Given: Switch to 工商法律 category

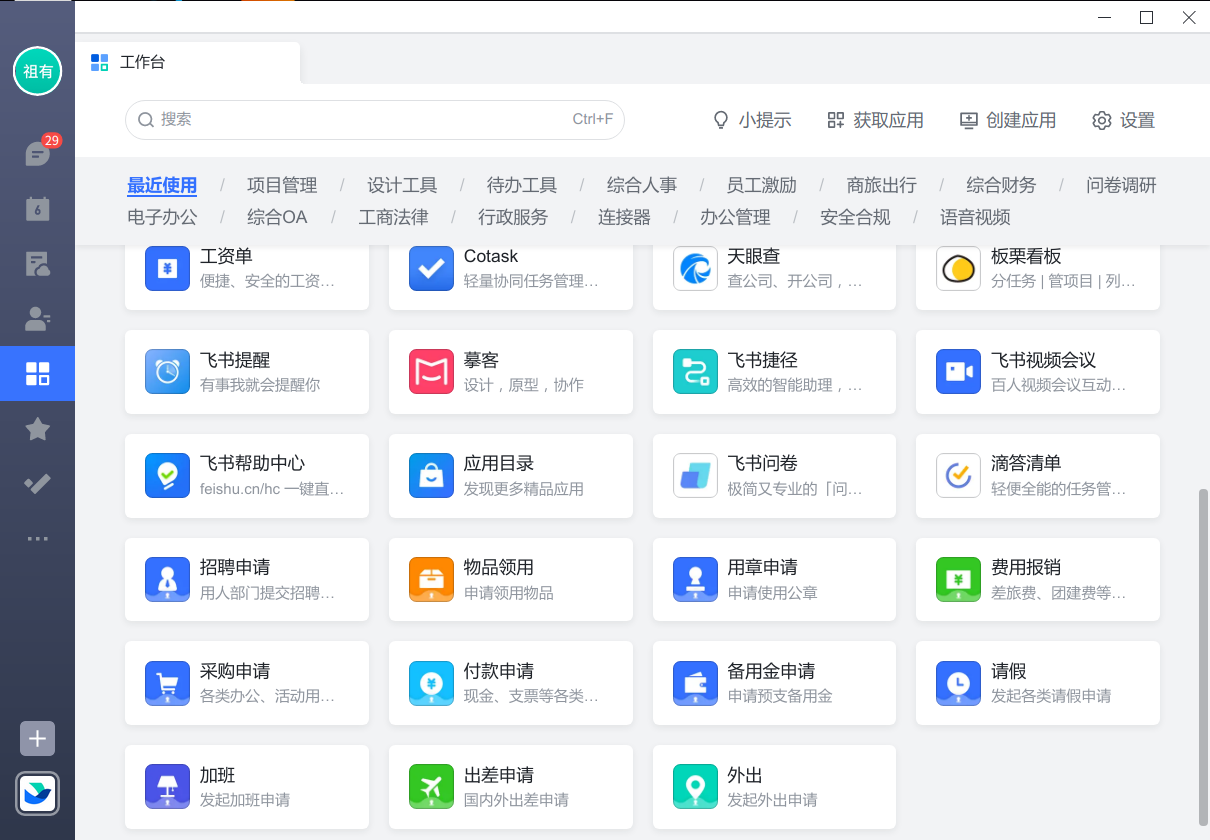Looking at the screenshot, I should point(393,217).
